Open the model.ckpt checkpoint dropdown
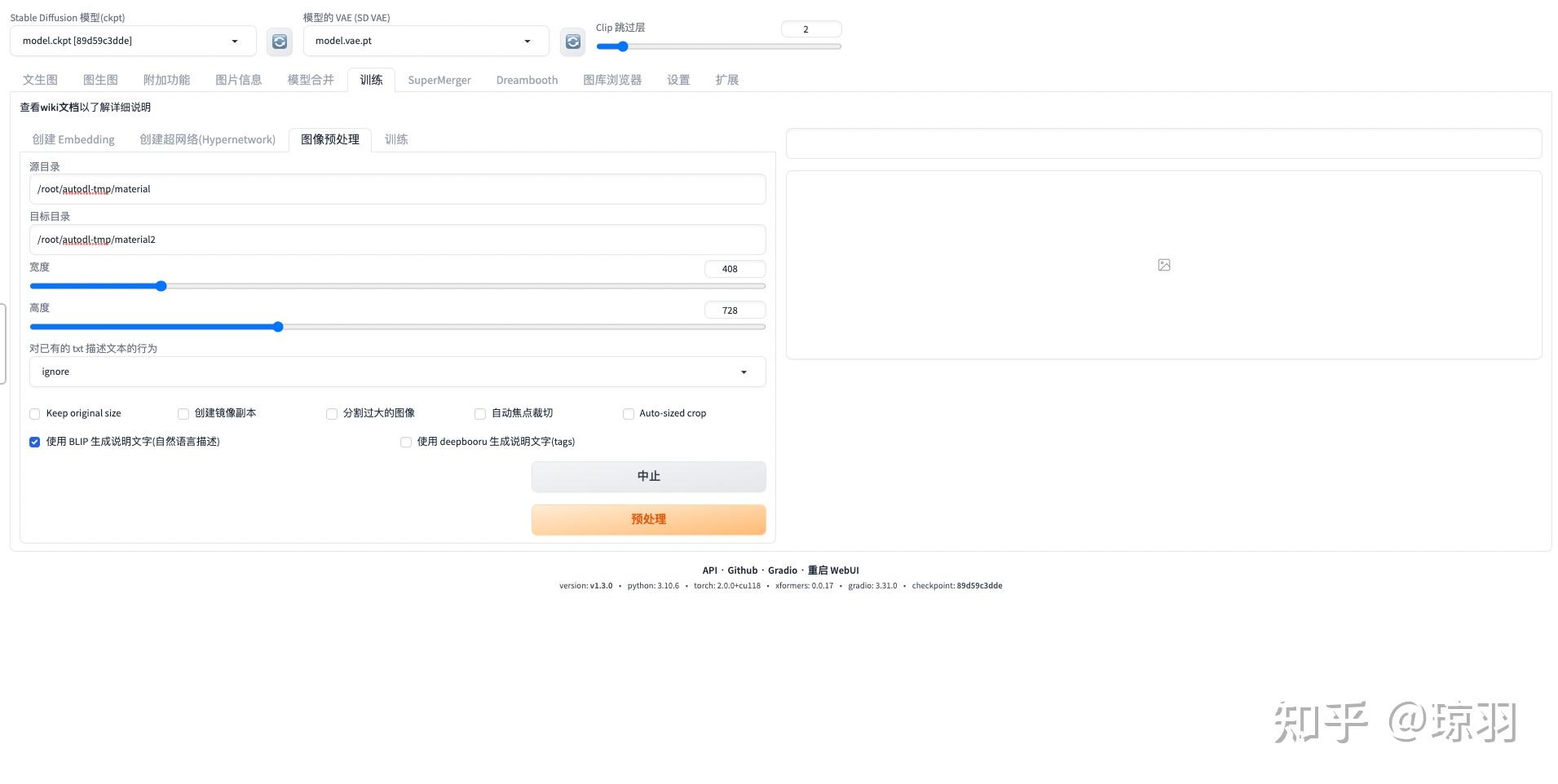 coord(133,41)
